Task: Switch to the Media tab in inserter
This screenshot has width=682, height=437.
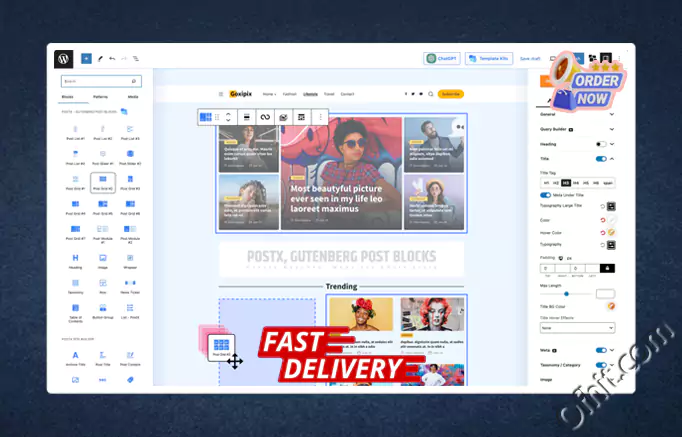Action: click(132, 97)
